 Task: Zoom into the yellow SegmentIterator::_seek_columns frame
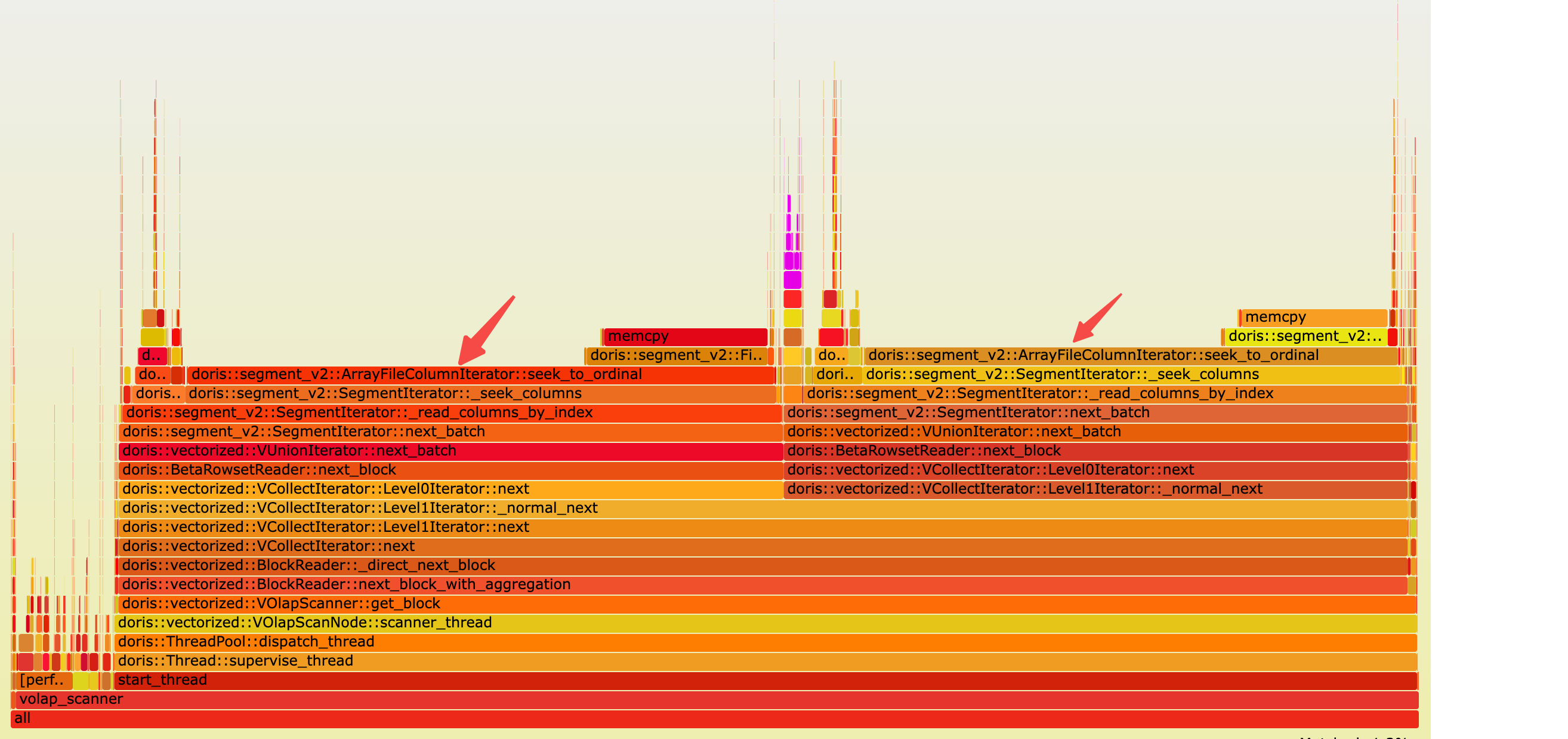1131,374
